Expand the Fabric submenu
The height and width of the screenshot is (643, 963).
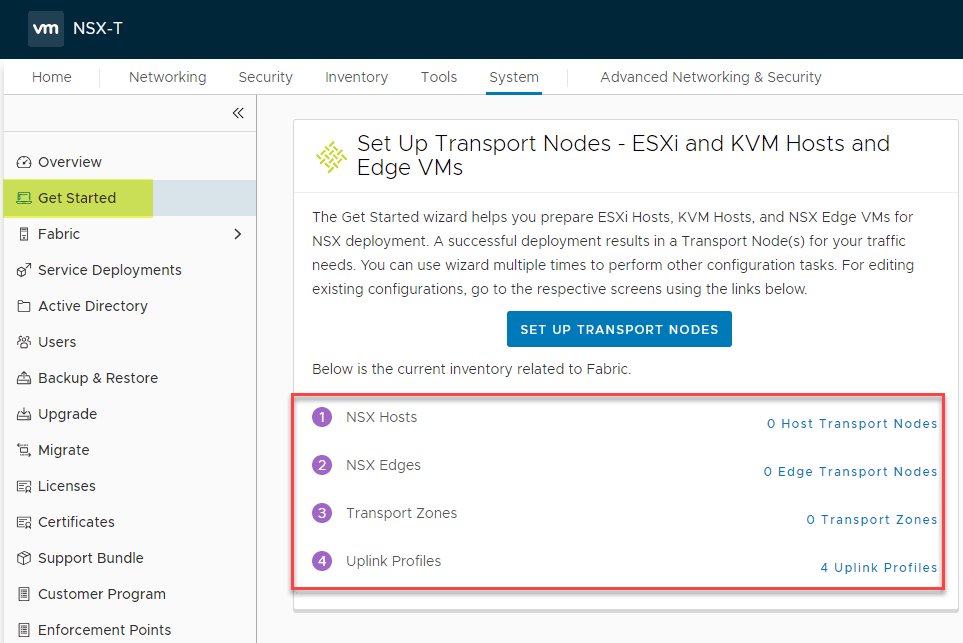click(x=238, y=233)
